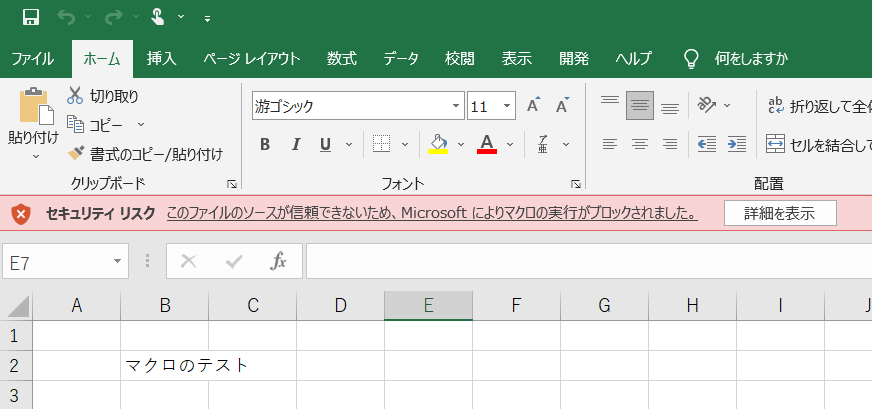The height and width of the screenshot is (409, 872).
Task: Open the ファイル tab
Action: pyautogui.click(x=32, y=58)
